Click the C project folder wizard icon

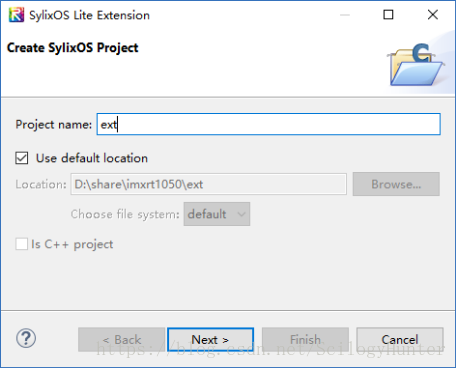(x=416, y=64)
